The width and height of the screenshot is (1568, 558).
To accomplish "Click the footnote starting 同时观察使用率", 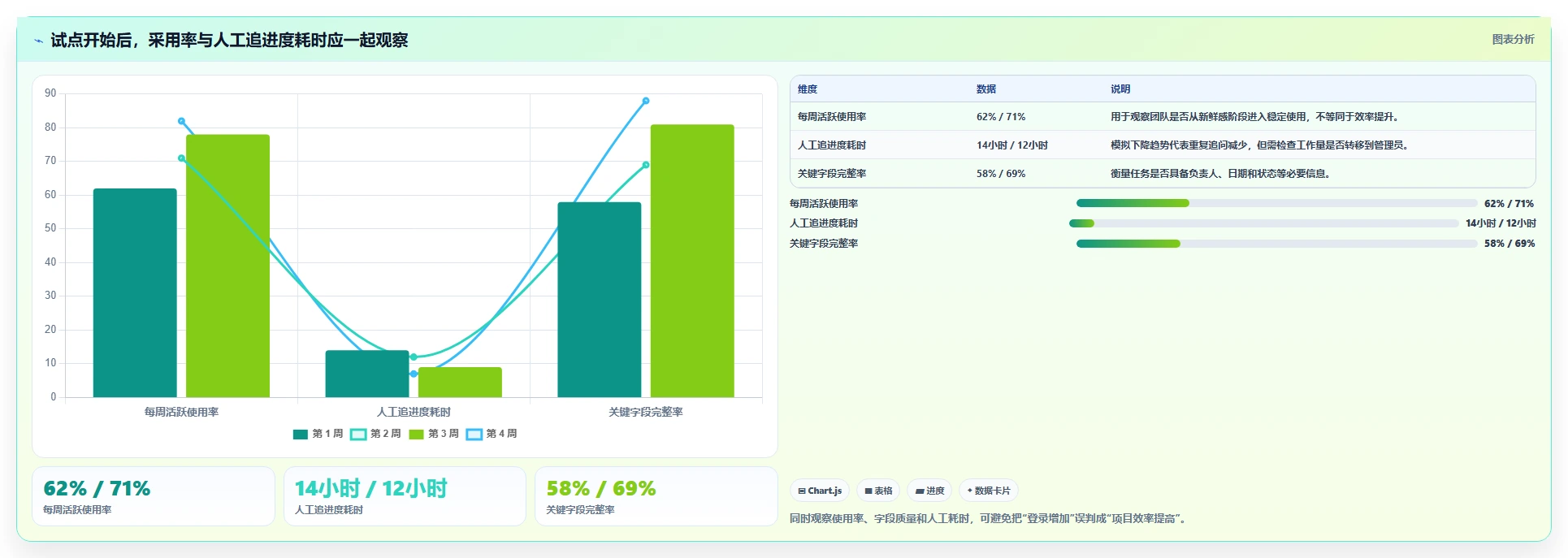I will pos(990,518).
